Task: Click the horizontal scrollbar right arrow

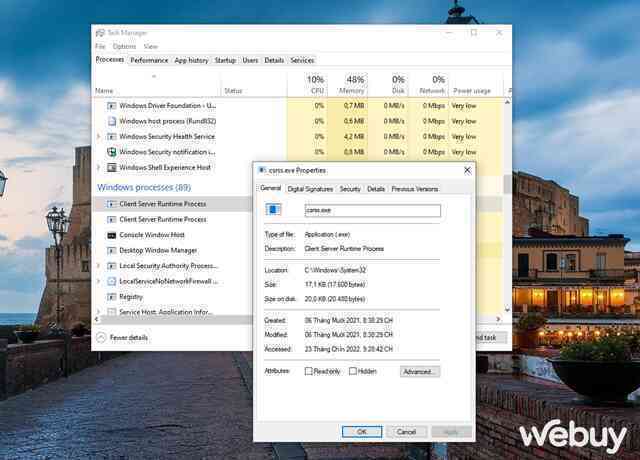Action: point(498,319)
